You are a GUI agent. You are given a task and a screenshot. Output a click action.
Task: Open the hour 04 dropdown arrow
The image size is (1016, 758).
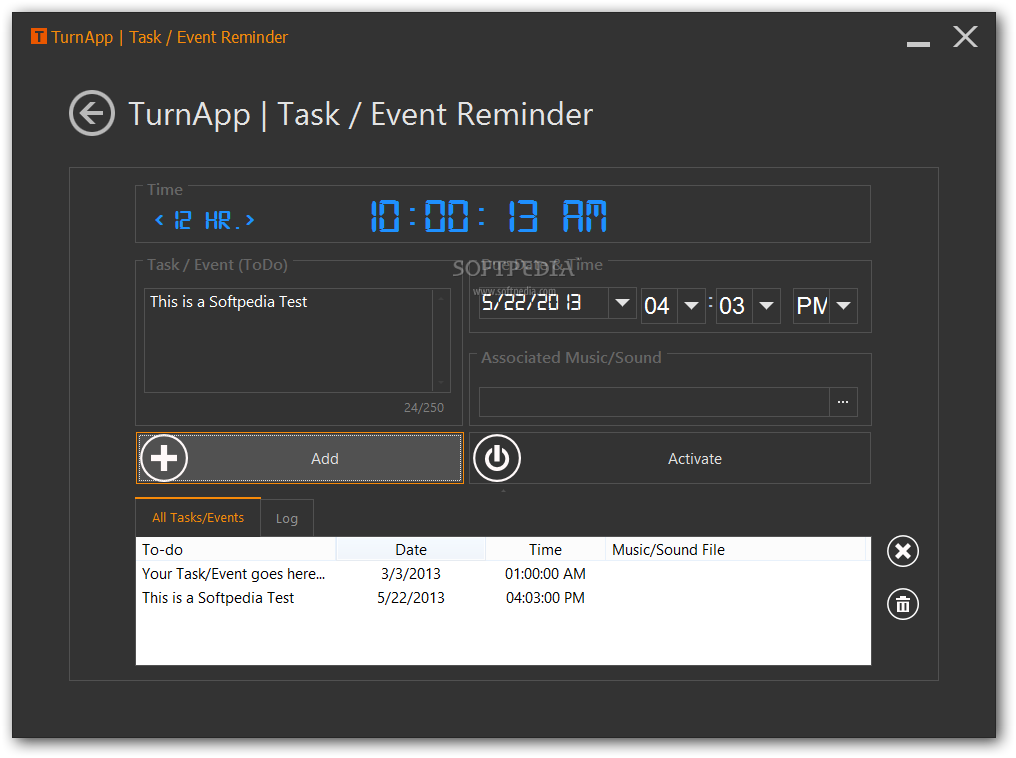point(691,306)
